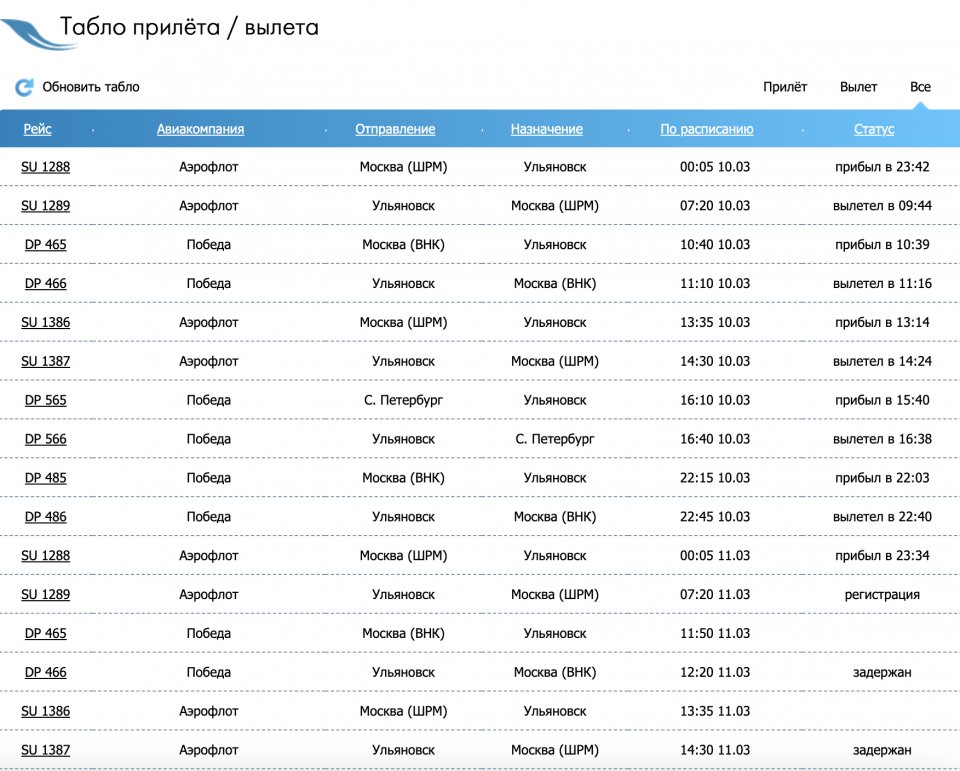
Task: Switch to the 'Вылет' departures tab
Action: coord(858,87)
